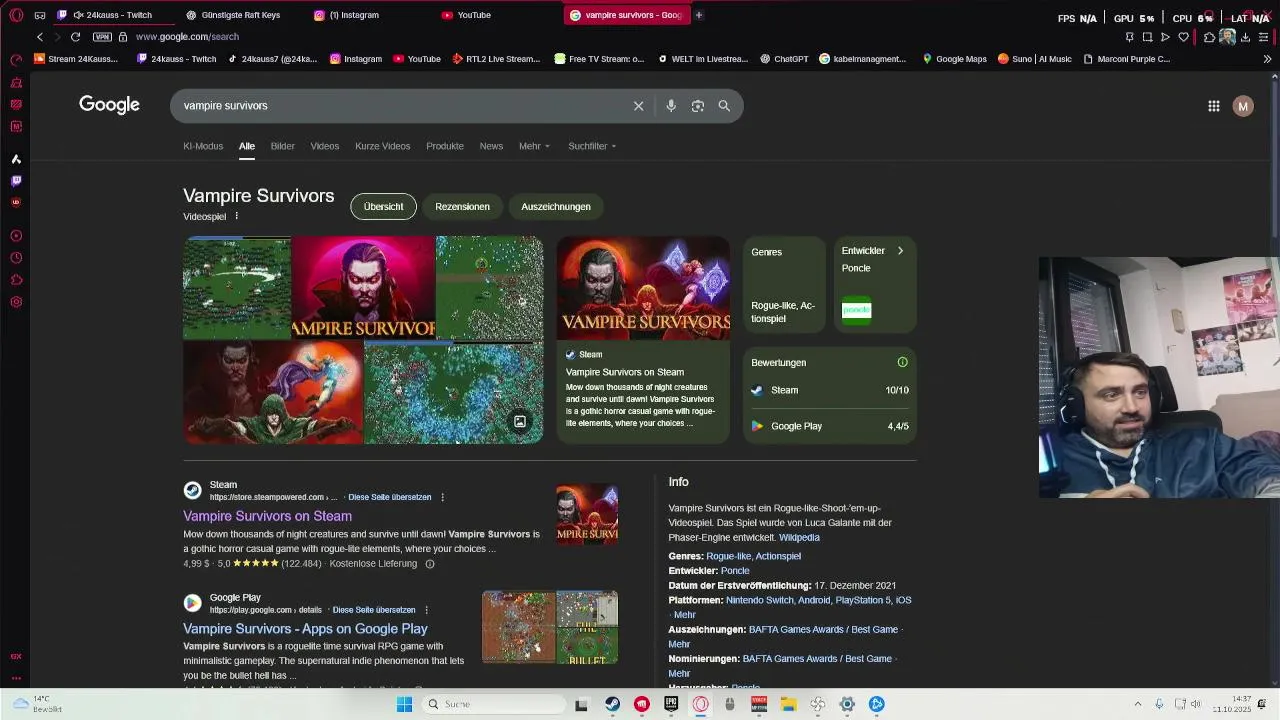The image size is (1280, 720).
Task: Expand bookmarks bar overflow chevron
Action: 1267,59
